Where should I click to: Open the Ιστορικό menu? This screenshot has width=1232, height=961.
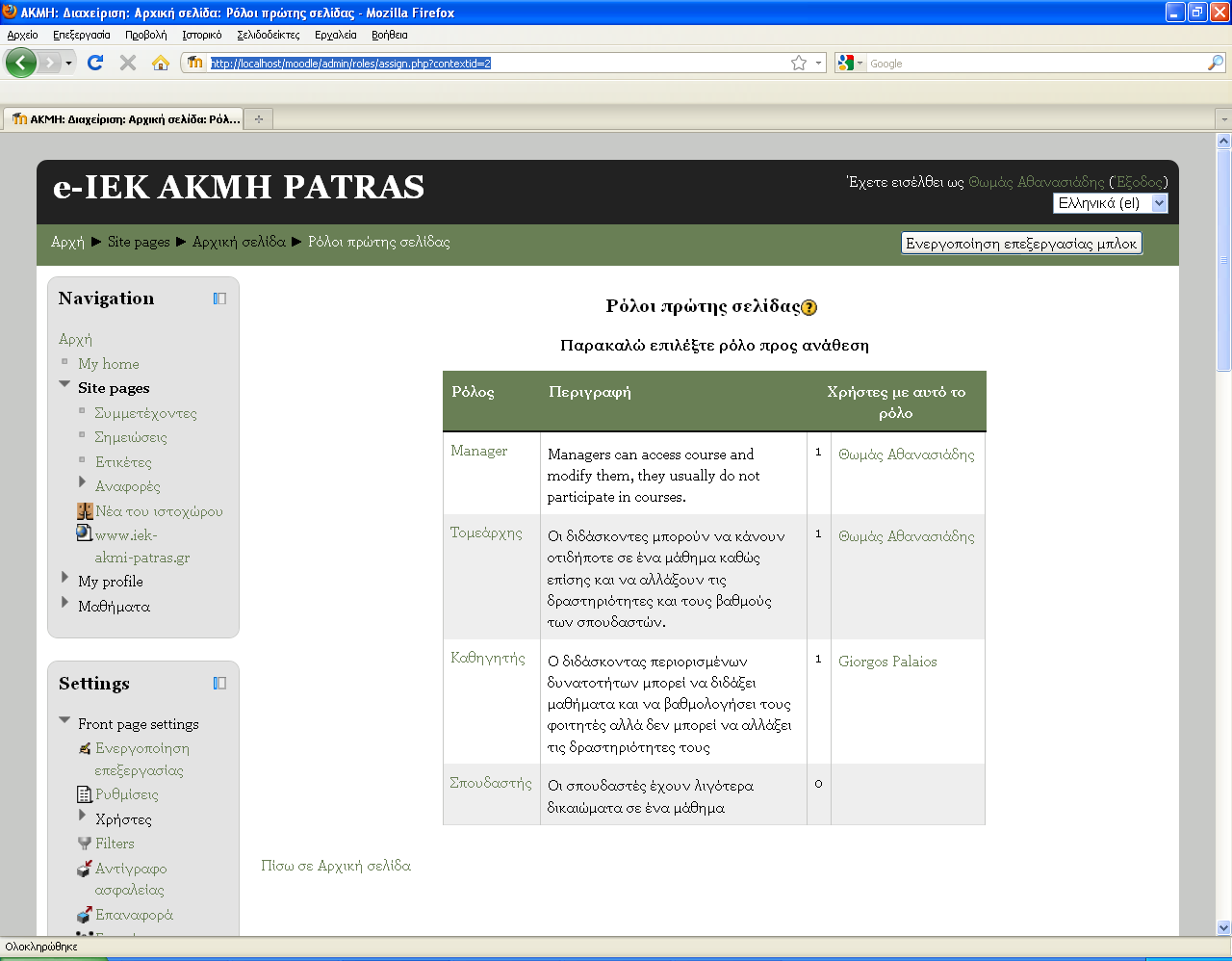pos(202,35)
